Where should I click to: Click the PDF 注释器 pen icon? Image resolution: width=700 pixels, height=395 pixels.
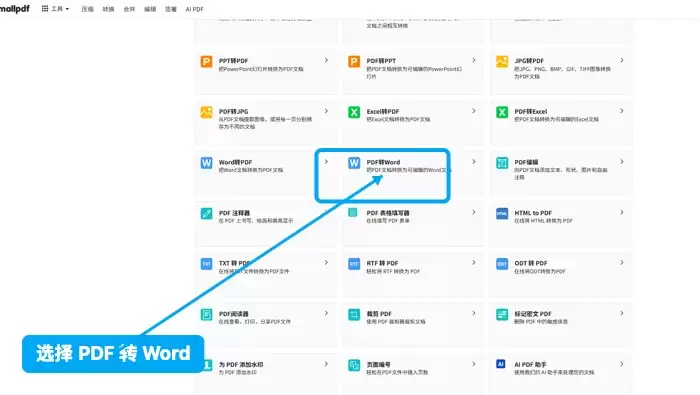point(206,213)
